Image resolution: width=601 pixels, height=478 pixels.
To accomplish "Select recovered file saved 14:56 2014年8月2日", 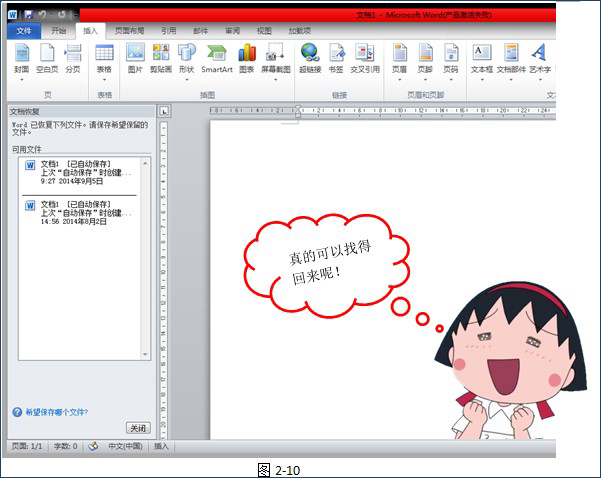I will (79, 213).
